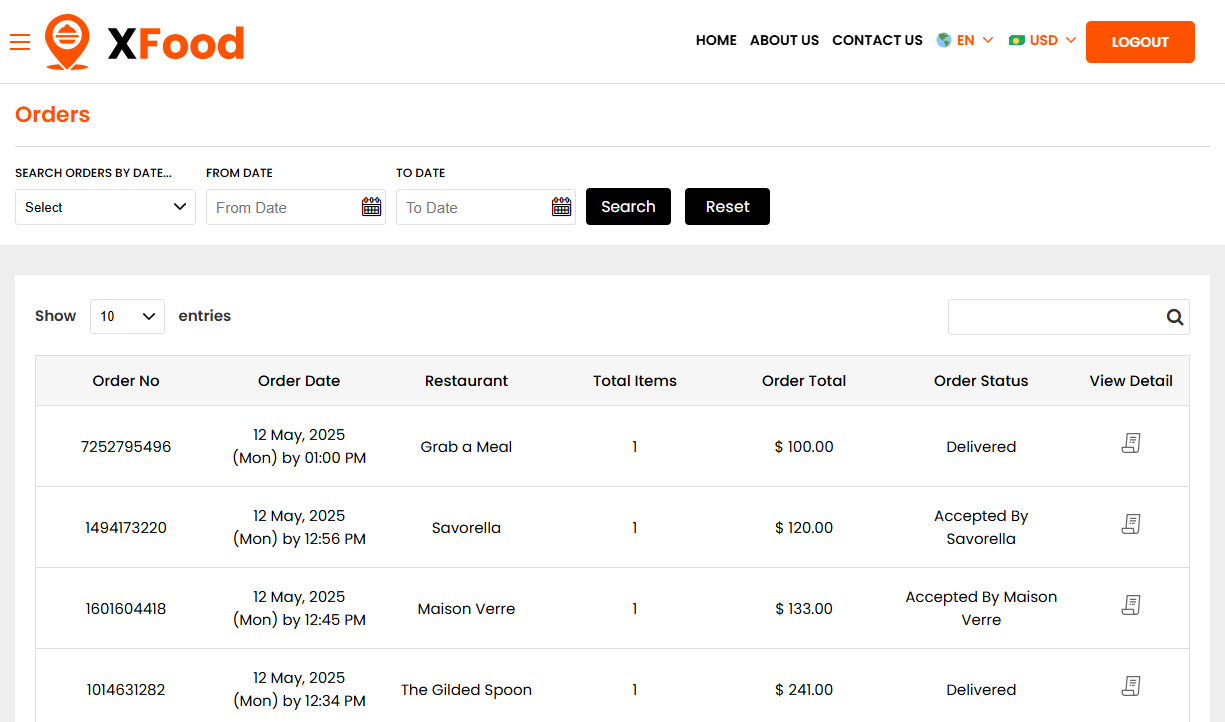Change the Show entries dropdown
The height and width of the screenshot is (722, 1225).
coord(127,316)
